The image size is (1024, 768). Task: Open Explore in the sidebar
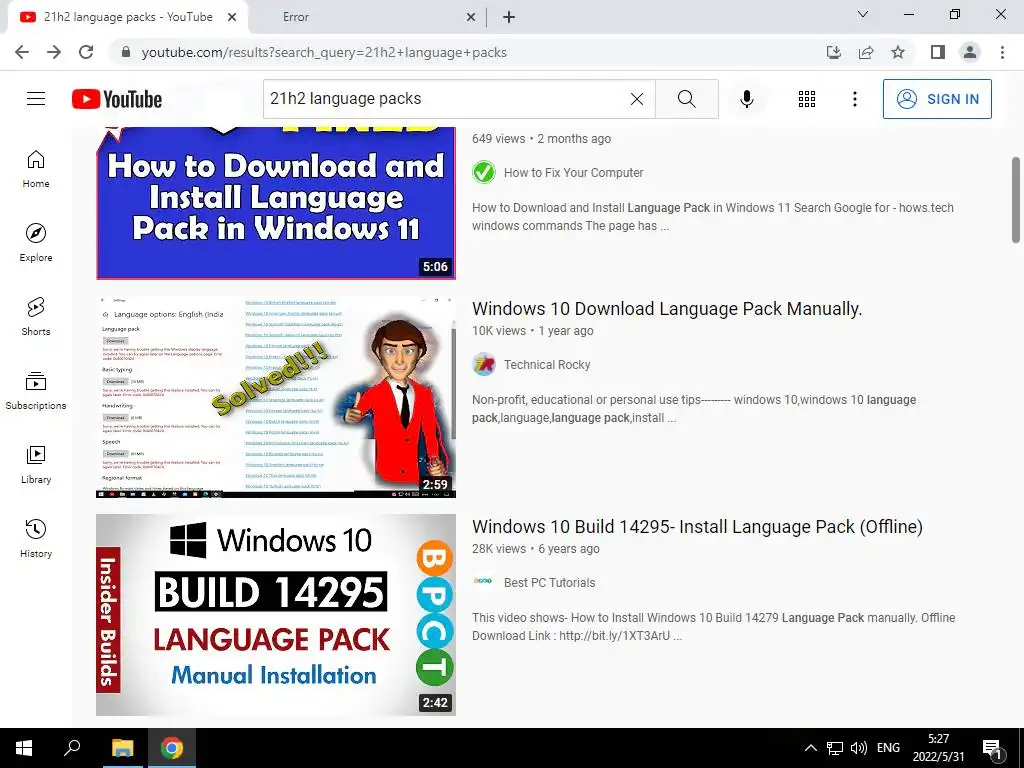click(x=36, y=243)
